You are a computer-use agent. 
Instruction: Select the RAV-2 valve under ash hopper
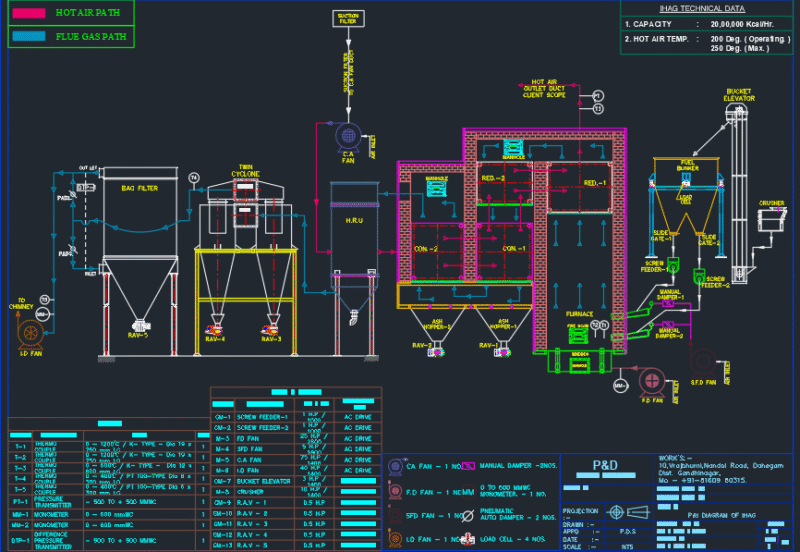(x=437, y=352)
